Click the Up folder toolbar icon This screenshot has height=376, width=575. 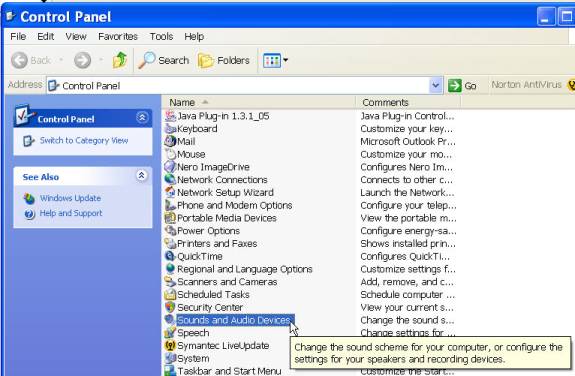pos(120,60)
